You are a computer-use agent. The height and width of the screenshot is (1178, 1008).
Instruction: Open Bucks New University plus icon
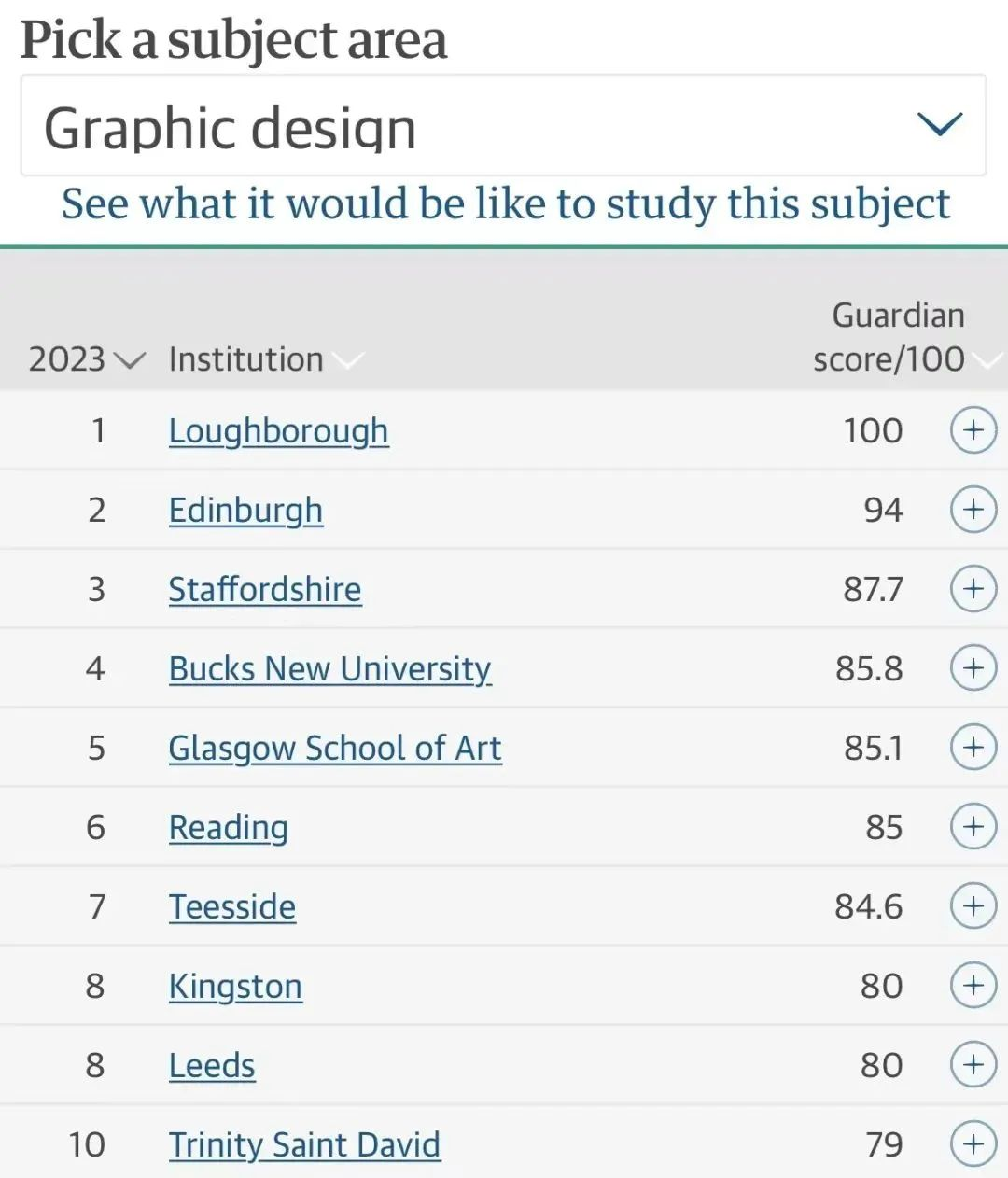tap(973, 668)
